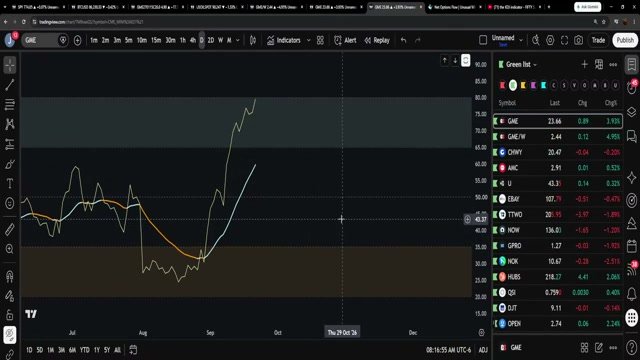The width and height of the screenshot is (640, 360).
Task: Activate the zoom in tool
Action: coord(10,249)
